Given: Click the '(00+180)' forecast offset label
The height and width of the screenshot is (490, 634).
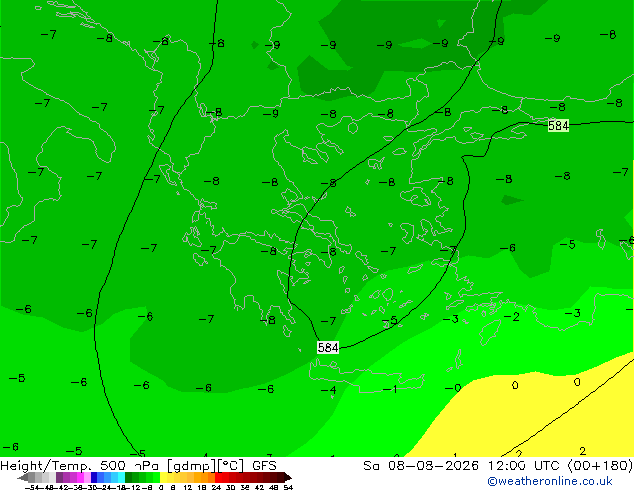Looking at the screenshot, I should click(600, 466).
